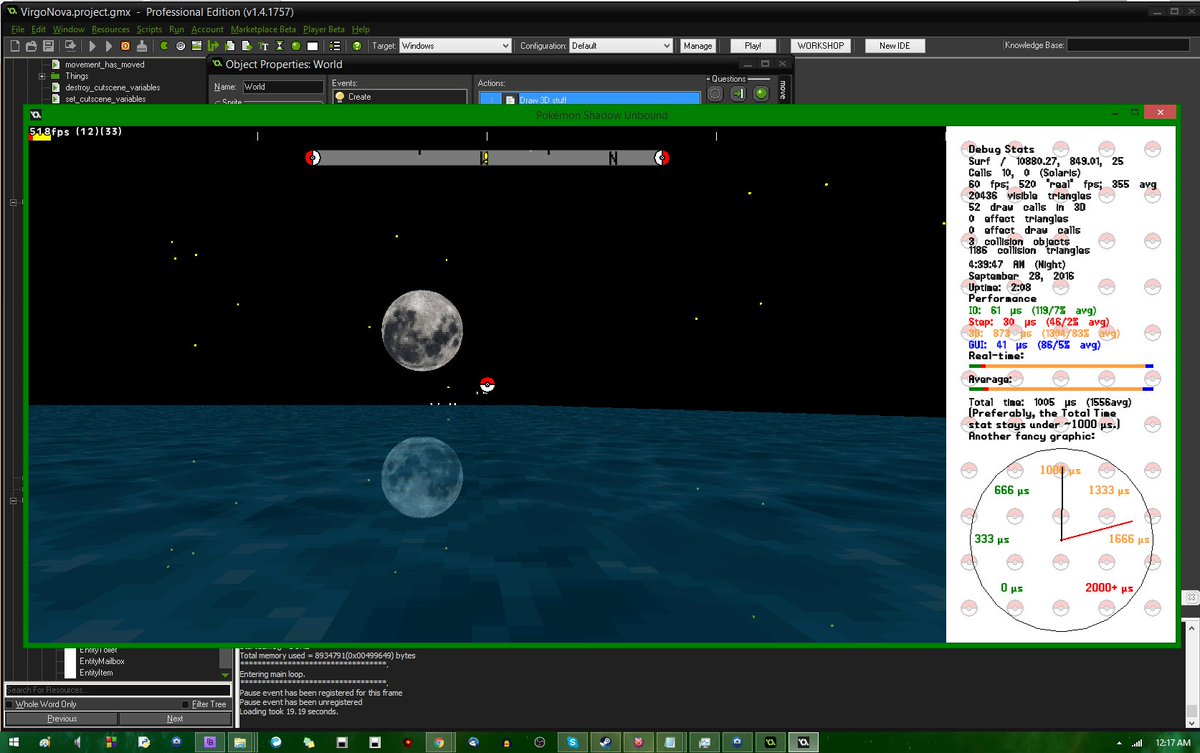The width and height of the screenshot is (1200, 753).
Task: Click the Save project floppy disk icon
Action: click(x=48, y=46)
